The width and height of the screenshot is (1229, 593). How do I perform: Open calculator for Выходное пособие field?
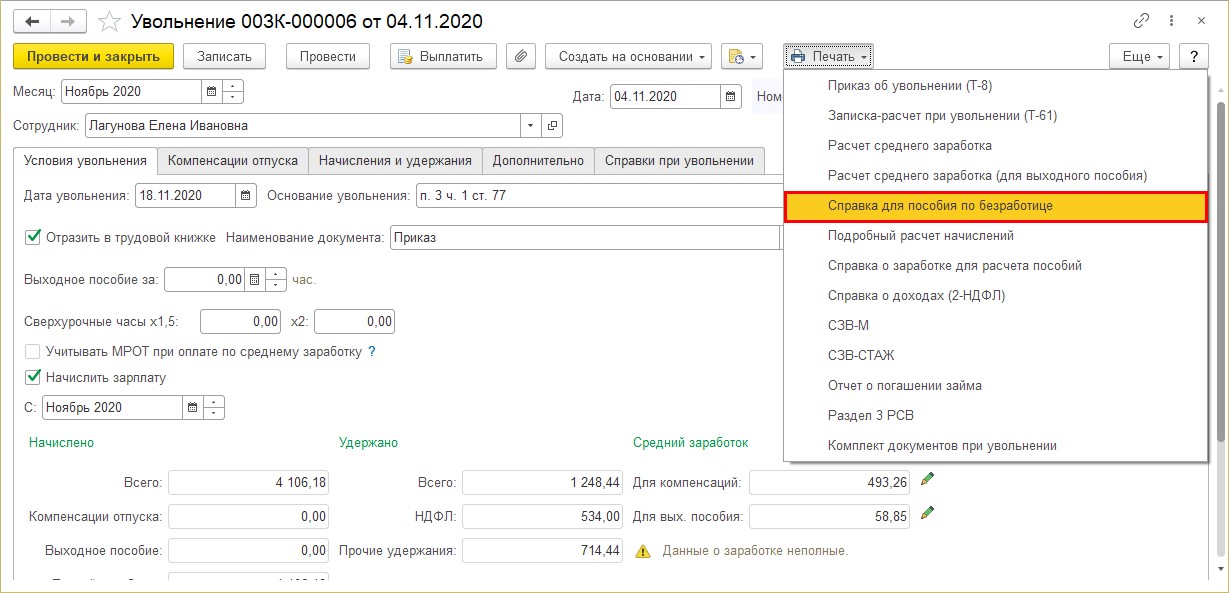[254, 279]
